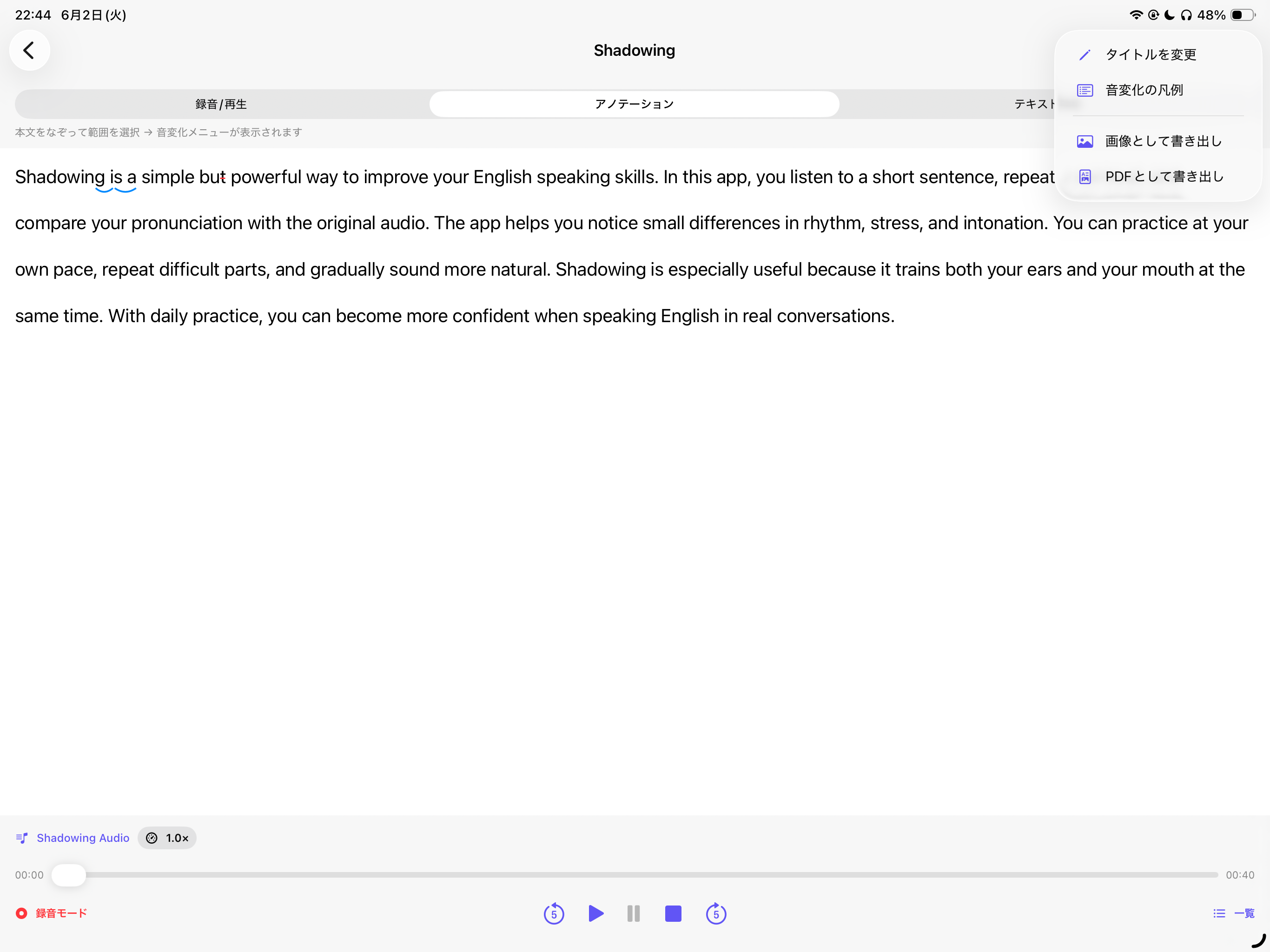
Task: Open the Shadowing Audio track selector
Action: [x=73, y=838]
